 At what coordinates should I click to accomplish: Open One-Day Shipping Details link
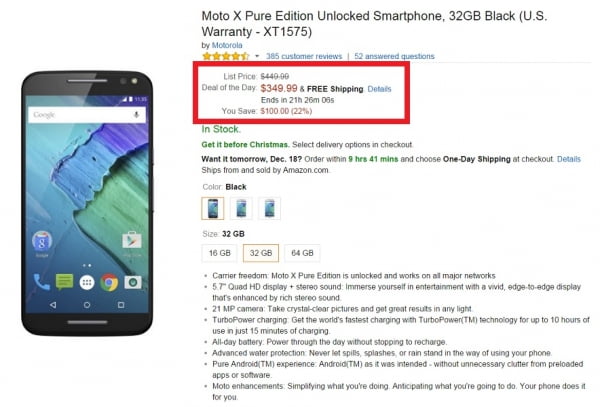click(x=569, y=159)
